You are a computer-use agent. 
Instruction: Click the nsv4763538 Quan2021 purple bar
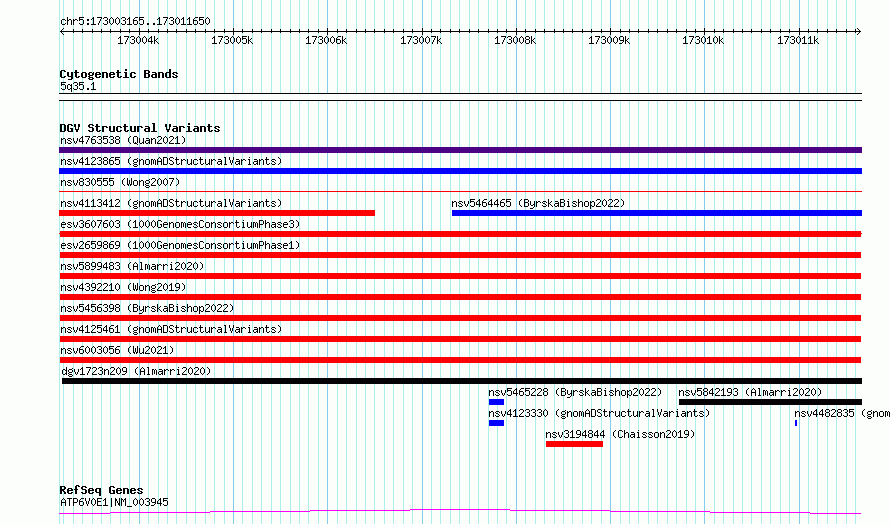tap(461, 150)
